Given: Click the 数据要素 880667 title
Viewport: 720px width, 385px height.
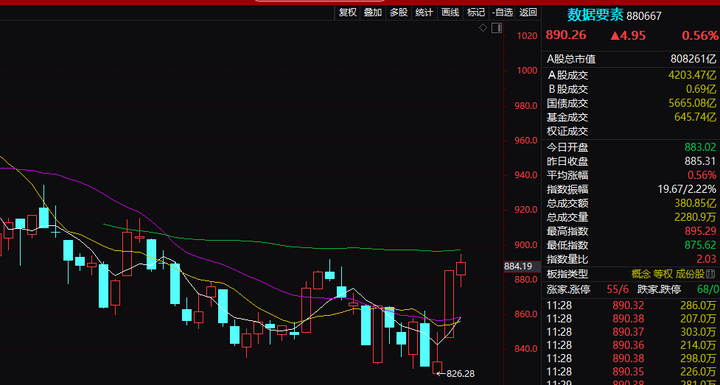Looking at the screenshot, I should pyautogui.click(x=614, y=15).
